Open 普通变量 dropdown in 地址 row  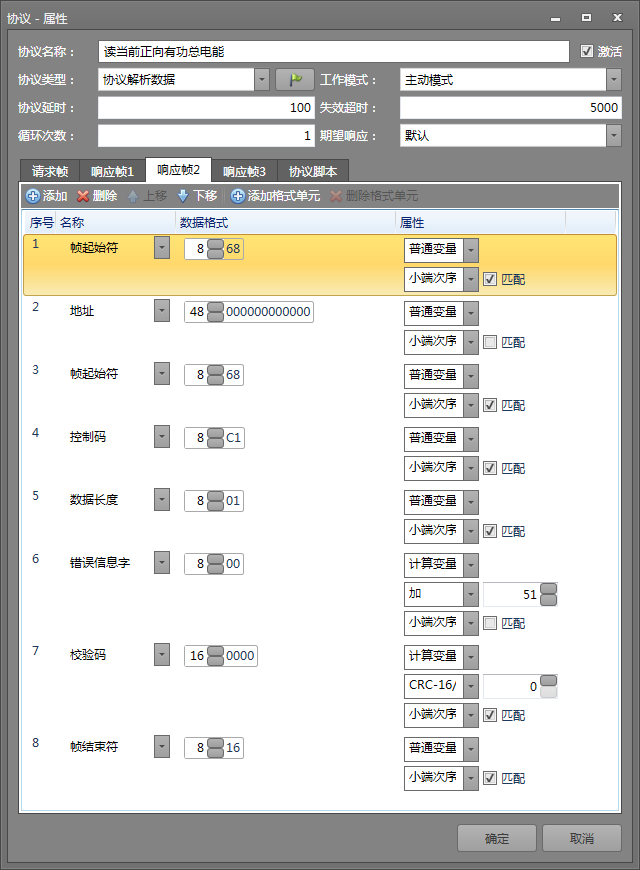point(471,313)
